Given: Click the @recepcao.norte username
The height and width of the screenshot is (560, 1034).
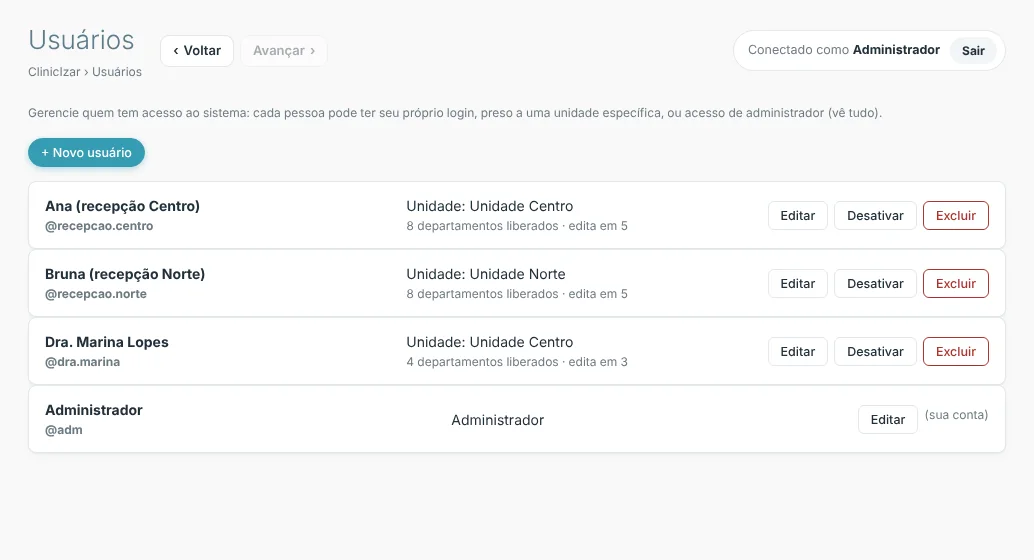Looking at the screenshot, I should click(x=96, y=294).
